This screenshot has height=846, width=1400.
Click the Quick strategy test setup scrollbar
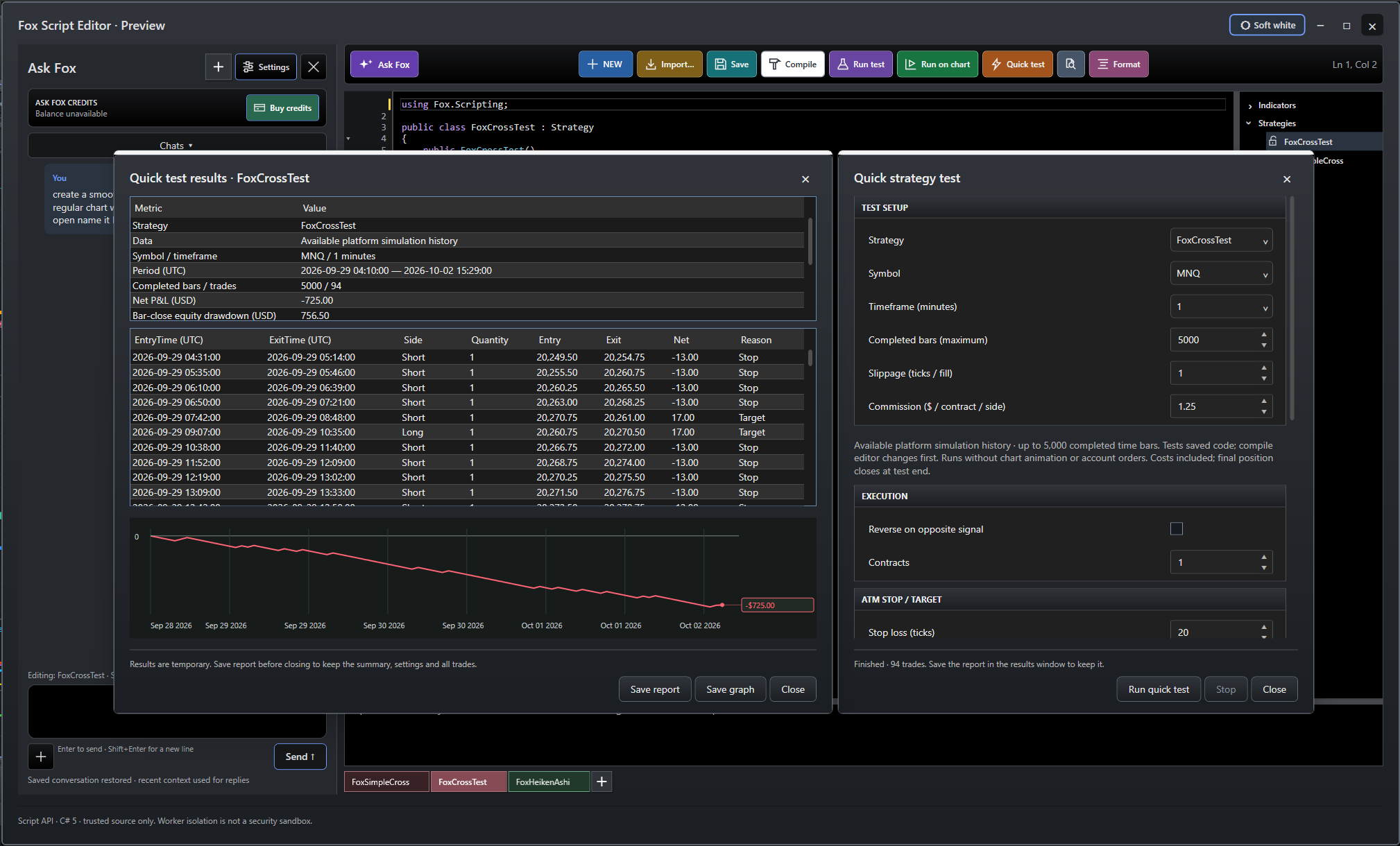[x=1292, y=309]
